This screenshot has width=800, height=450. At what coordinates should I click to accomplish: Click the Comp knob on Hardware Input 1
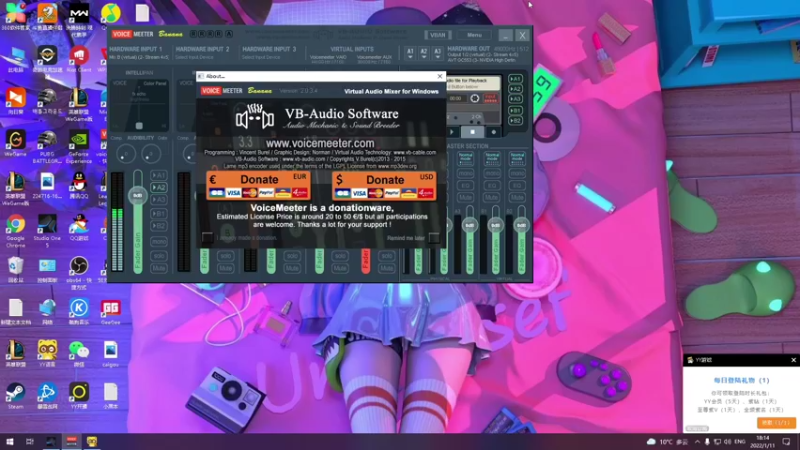[126, 154]
